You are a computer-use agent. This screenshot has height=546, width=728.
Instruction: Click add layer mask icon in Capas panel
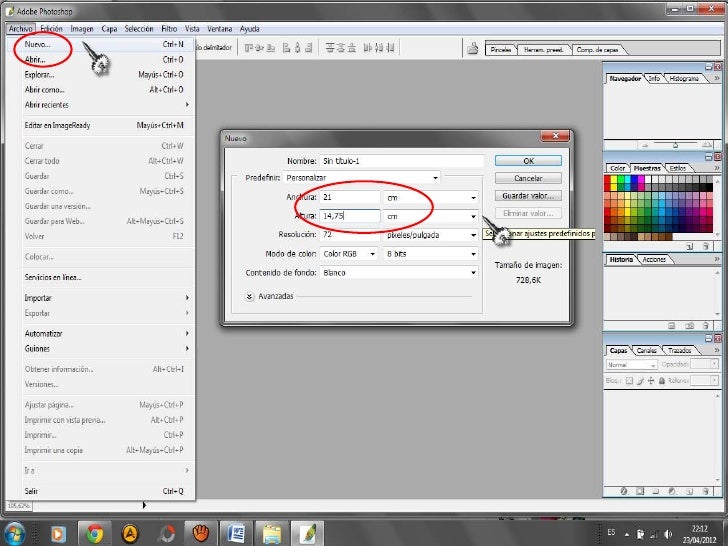point(640,491)
